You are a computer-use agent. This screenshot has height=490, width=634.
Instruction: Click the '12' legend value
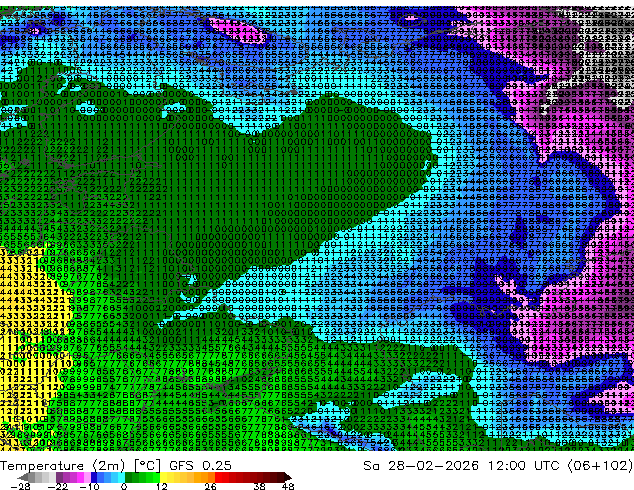pyautogui.click(x=162, y=486)
